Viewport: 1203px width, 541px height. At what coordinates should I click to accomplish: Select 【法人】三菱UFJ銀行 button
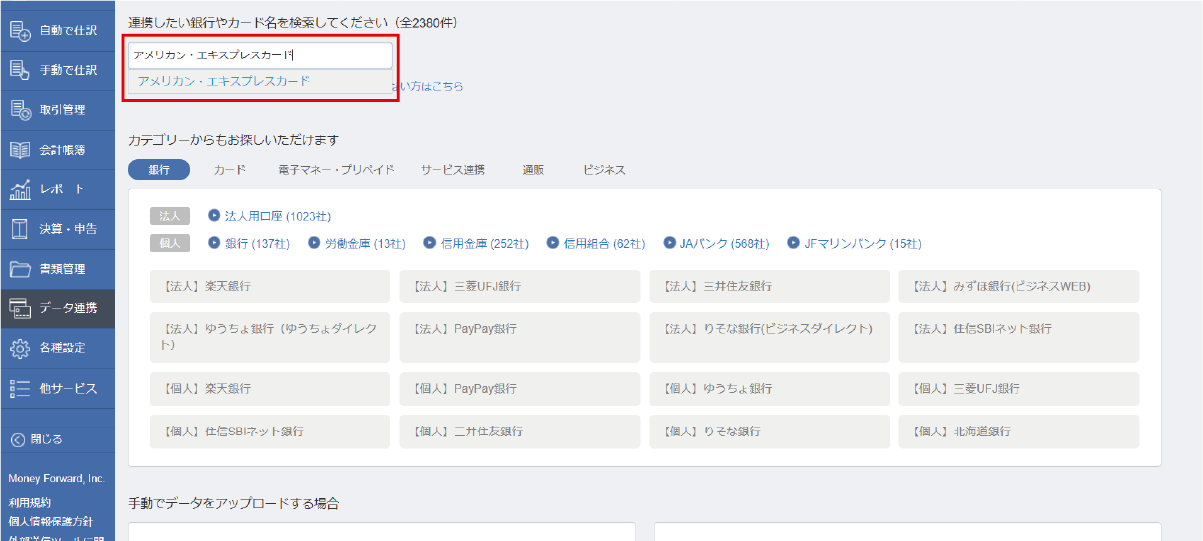pyautogui.click(x=520, y=286)
